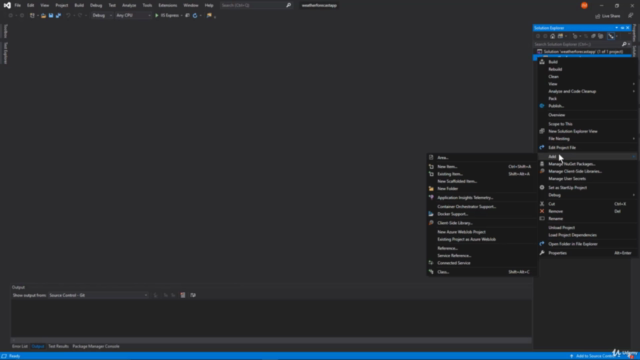Select Area... in Add submenu

click(481, 158)
